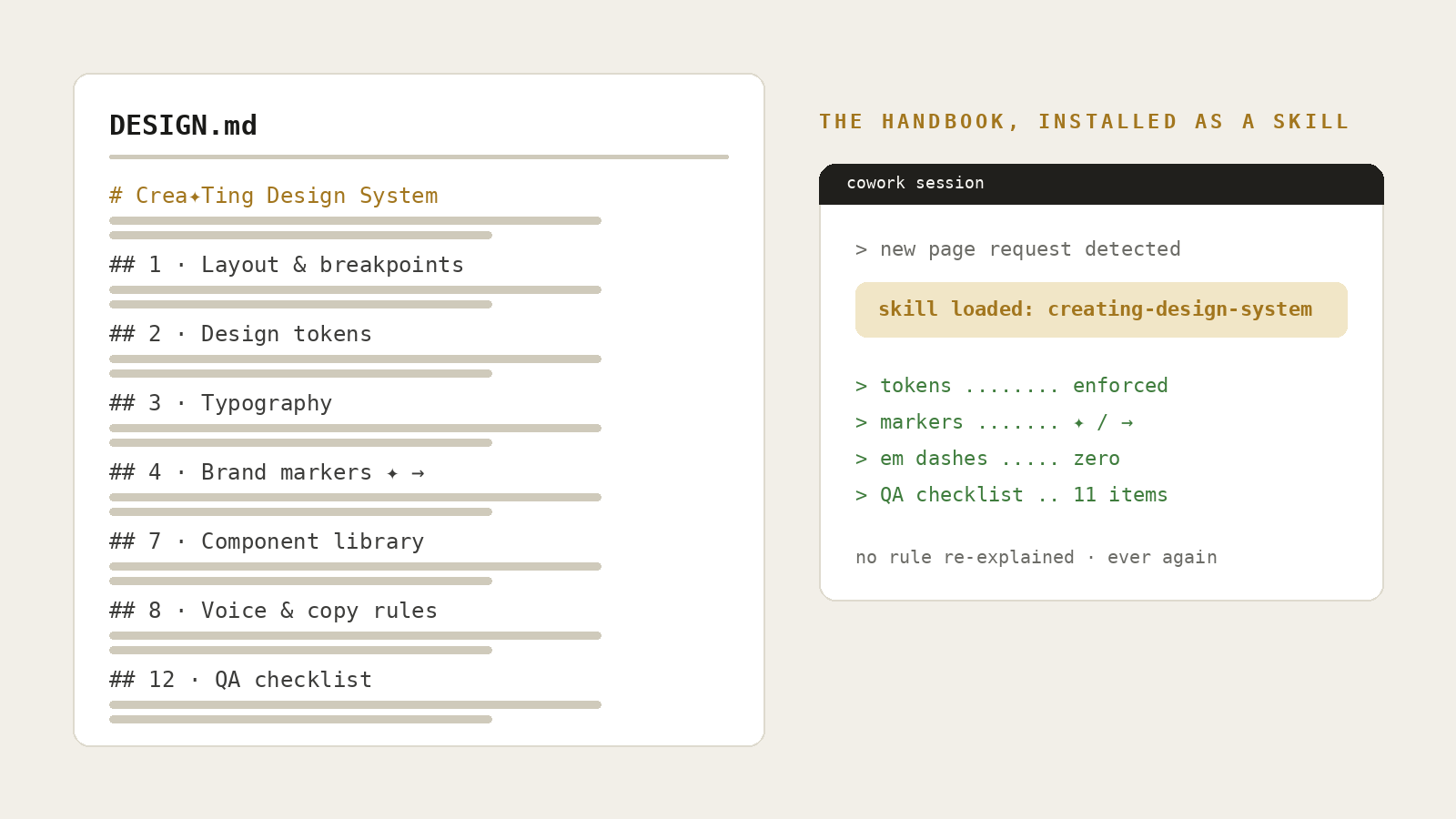Image resolution: width=1456 pixels, height=819 pixels.
Task: Click the 'tokens ........ enforced' line
Action: coord(1012,386)
